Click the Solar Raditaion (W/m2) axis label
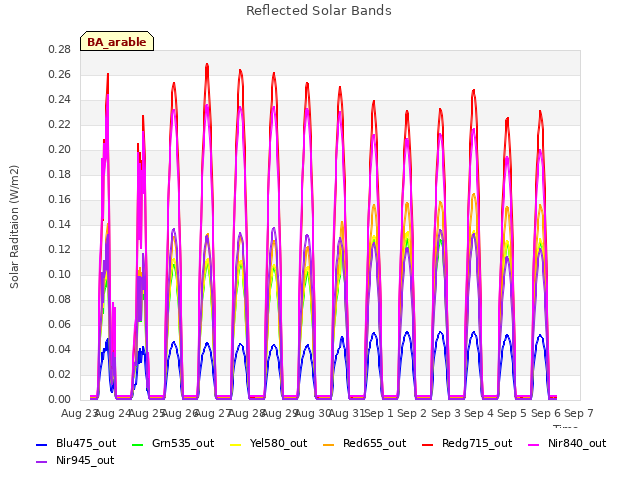Screen dimensions: 640x480 [14, 227]
